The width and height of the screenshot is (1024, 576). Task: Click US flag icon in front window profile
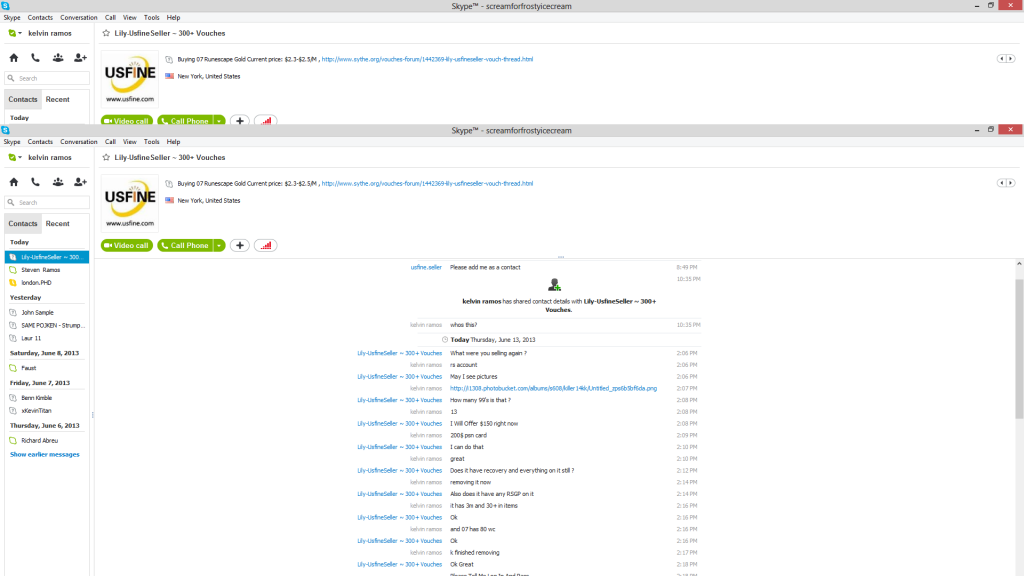pyautogui.click(x=170, y=200)
